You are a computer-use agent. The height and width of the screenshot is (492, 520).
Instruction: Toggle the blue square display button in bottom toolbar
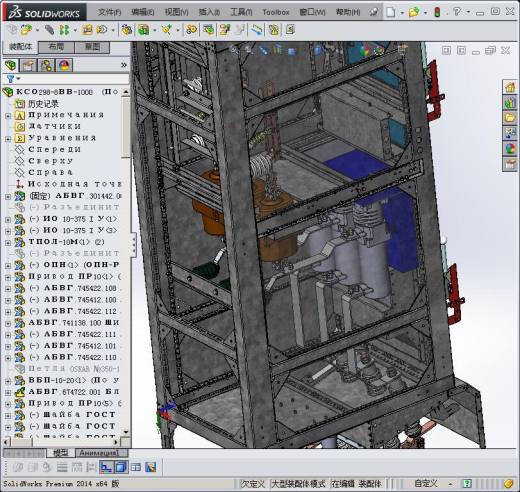pyautogui.click(x=121, y=467)
